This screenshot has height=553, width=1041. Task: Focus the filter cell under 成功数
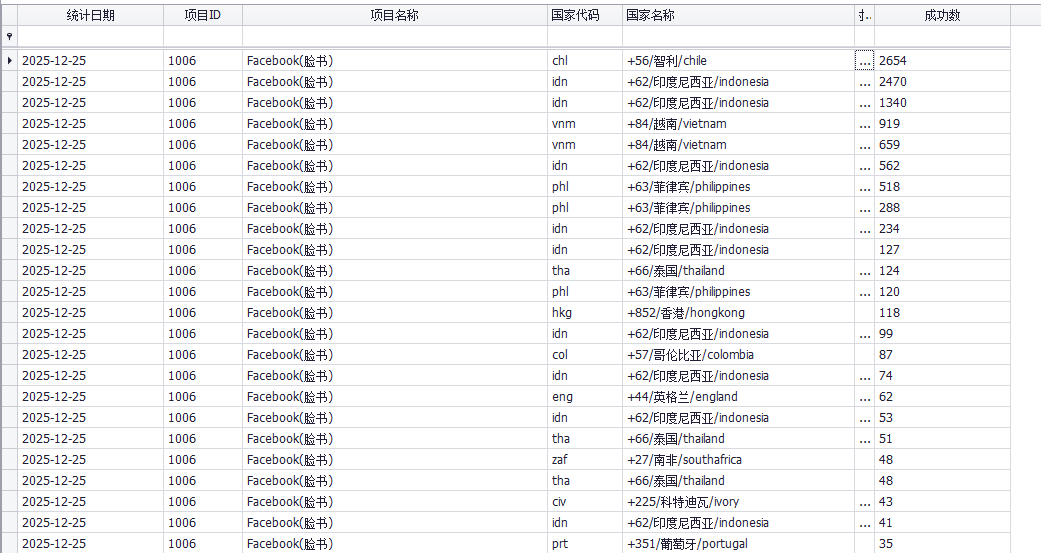[942, 36]
